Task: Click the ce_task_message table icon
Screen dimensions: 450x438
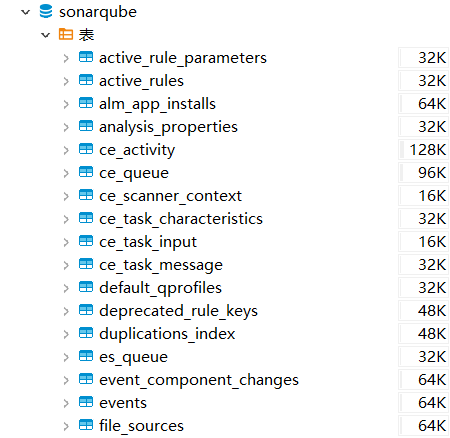Action: point(86,264)
